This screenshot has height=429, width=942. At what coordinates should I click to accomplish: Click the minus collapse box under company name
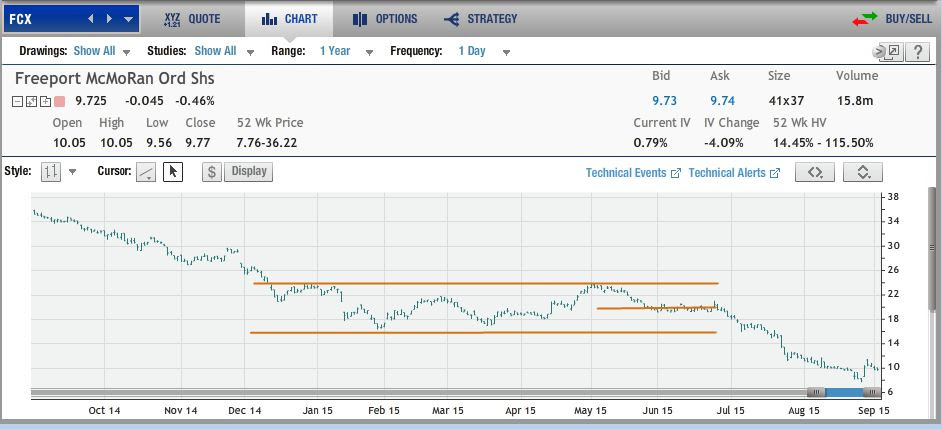[18, 101]
